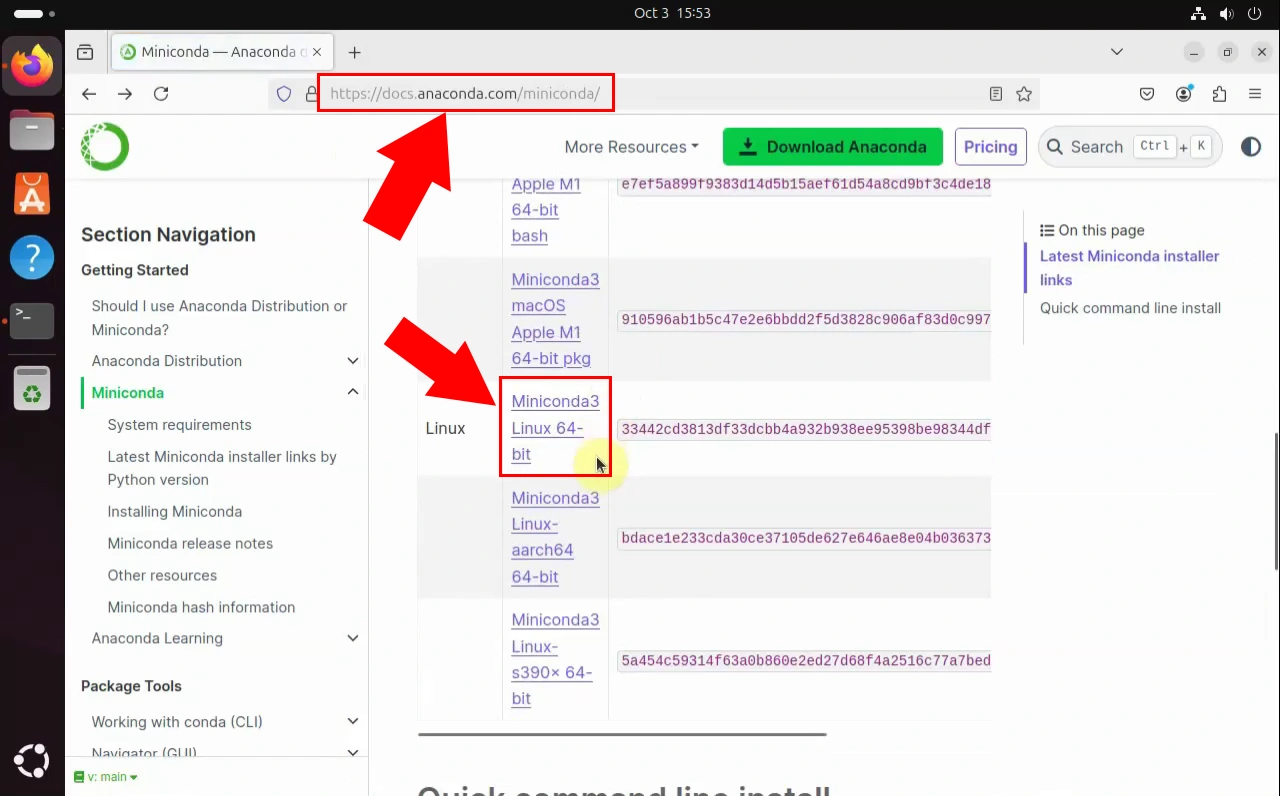Open power menu in top bar
The height and width of the screenshot is (796, 1280).
point(1256,14)
